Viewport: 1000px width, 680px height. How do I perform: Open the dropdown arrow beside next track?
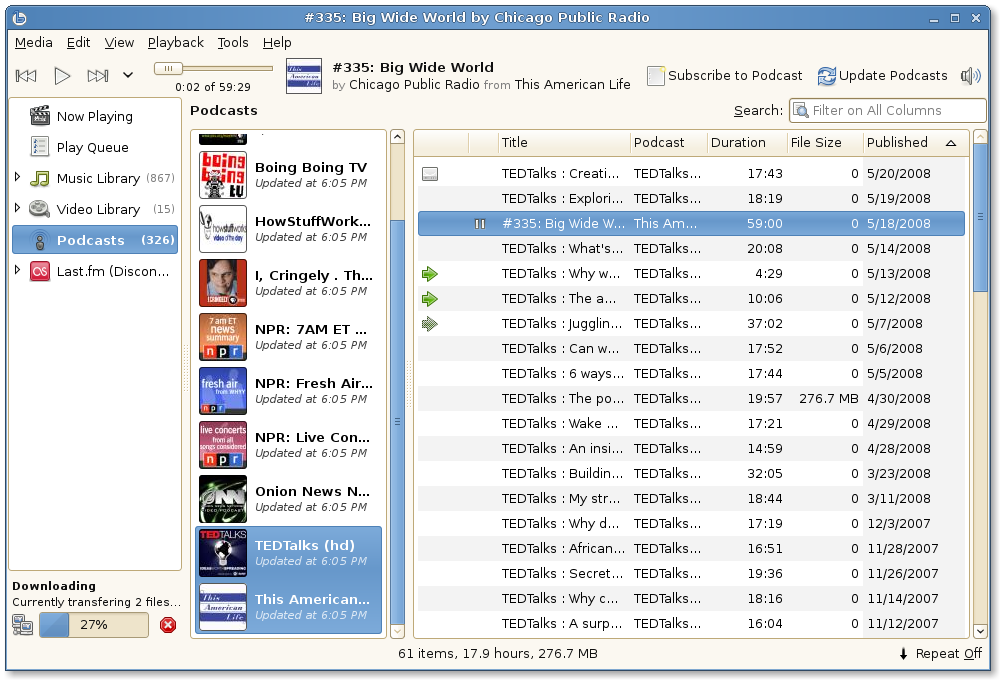[128, 75]
